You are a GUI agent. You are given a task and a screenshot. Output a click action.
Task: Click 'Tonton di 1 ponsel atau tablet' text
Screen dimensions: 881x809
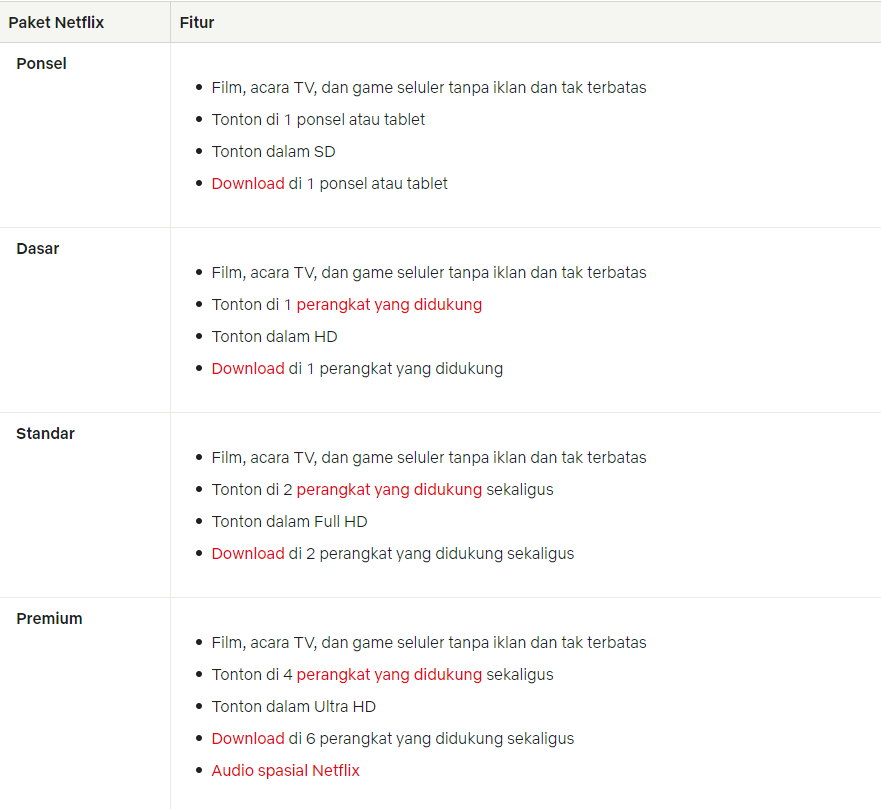(x=318, y=120)
